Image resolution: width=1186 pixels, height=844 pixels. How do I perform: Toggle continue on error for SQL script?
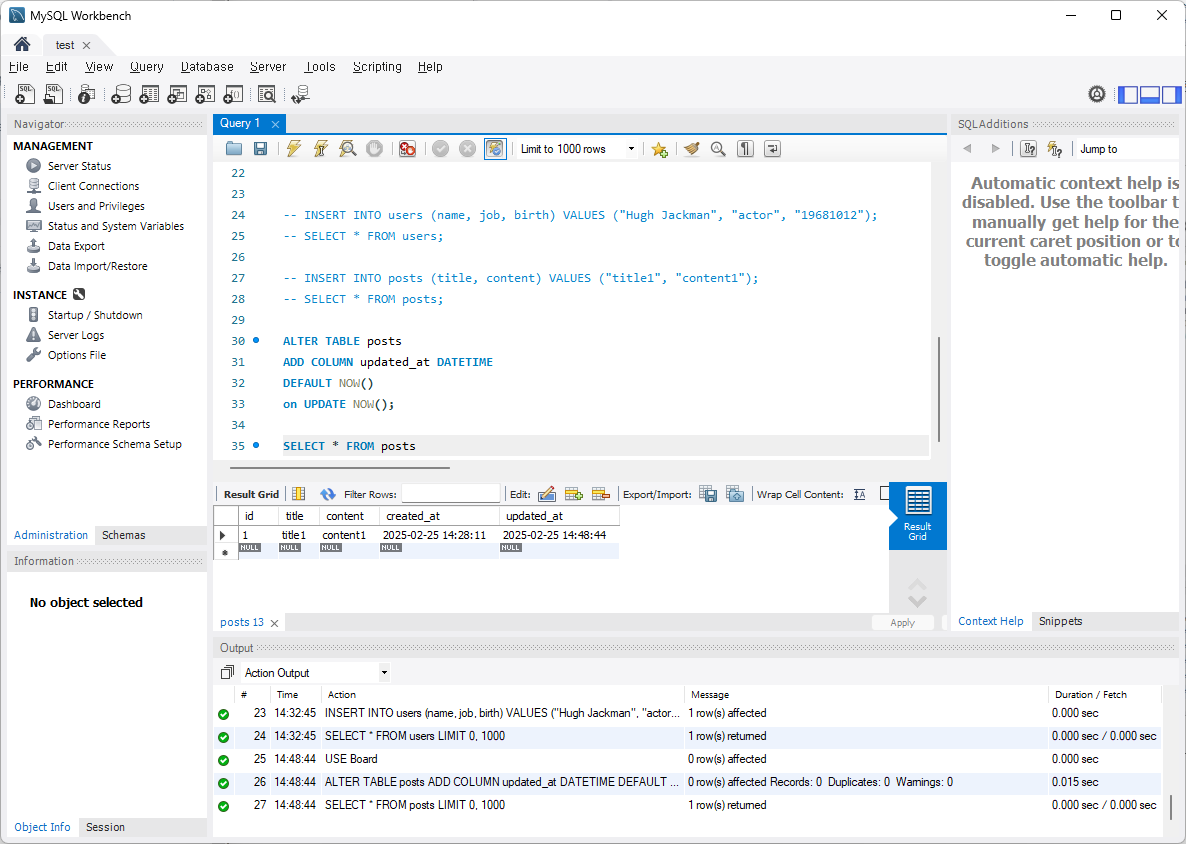(x=408, y=149)
